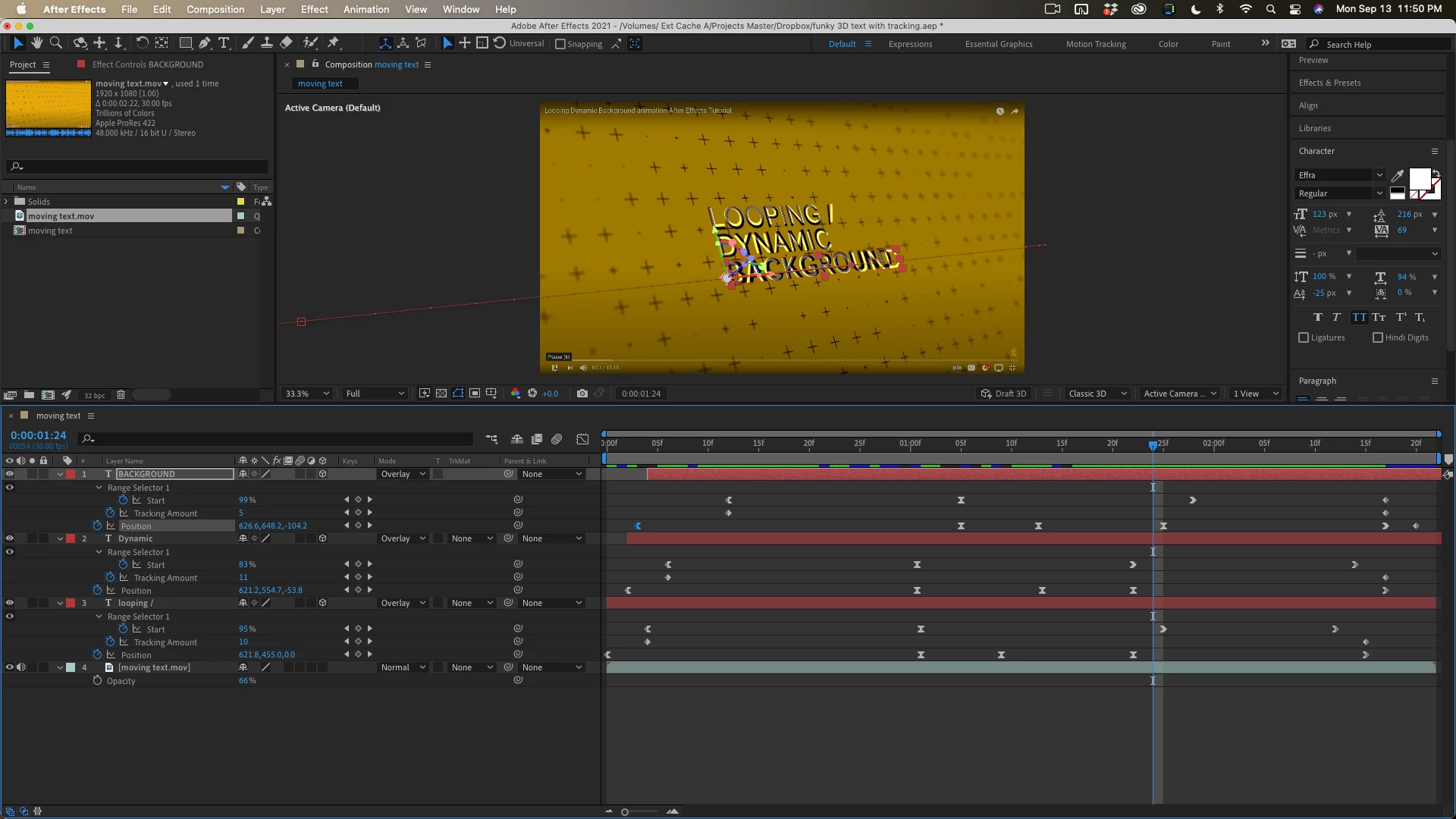Screen dimensions: 1456x819
Task: Click the Take Snapshot camera icon
Action: 582,394
